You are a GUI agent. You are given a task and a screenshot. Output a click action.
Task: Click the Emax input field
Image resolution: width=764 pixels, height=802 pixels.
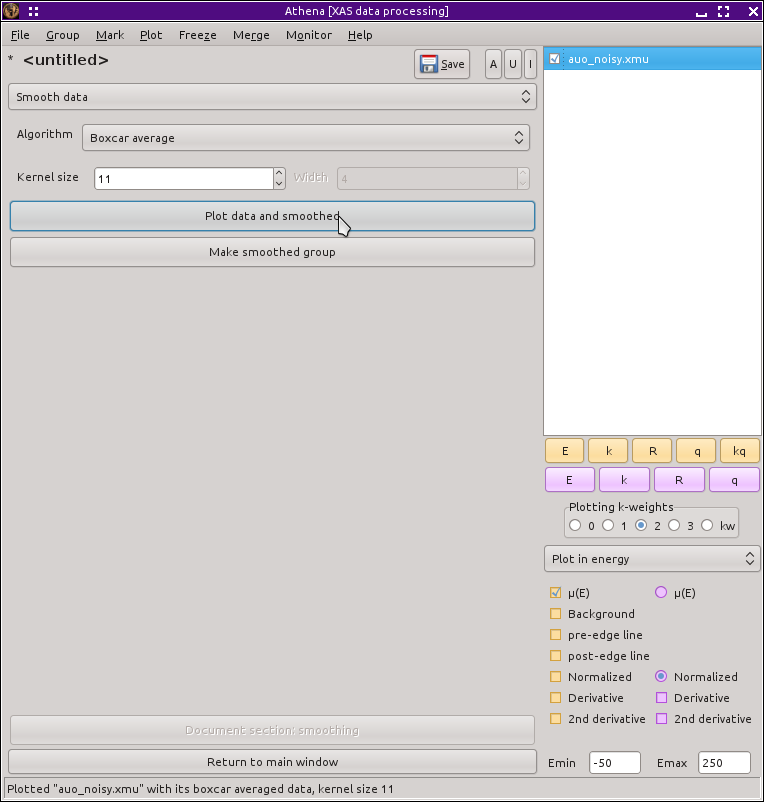pyautogui.click(x=724, y=763)
